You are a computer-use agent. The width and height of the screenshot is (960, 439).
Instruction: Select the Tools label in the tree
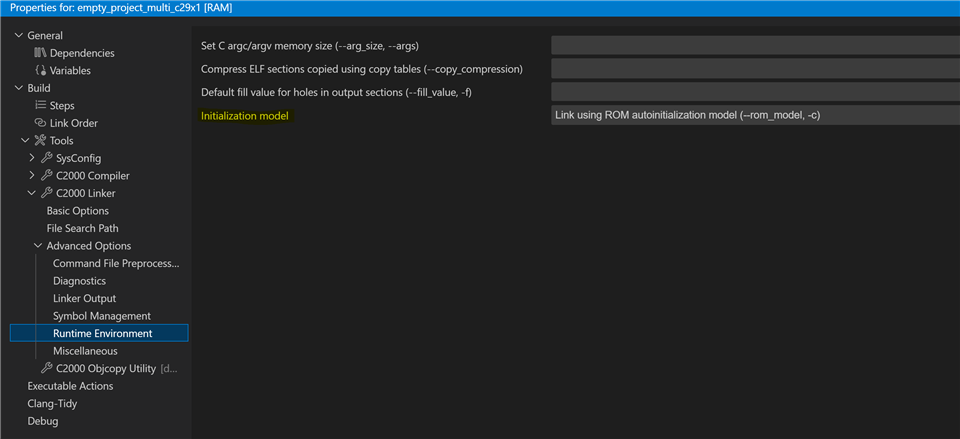coord(61,141)
